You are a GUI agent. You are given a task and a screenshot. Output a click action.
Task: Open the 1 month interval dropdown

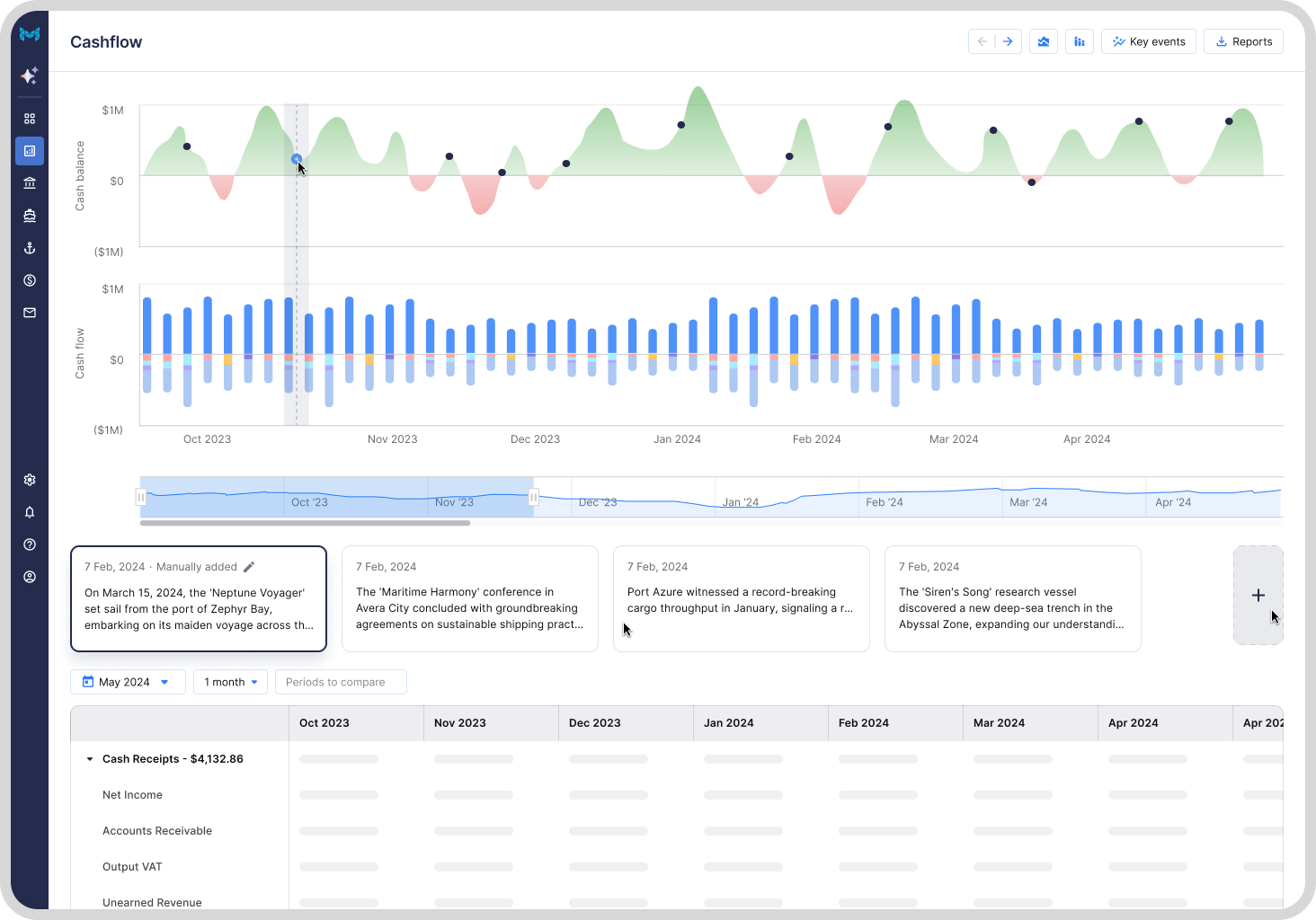click(x=230, y=682)
